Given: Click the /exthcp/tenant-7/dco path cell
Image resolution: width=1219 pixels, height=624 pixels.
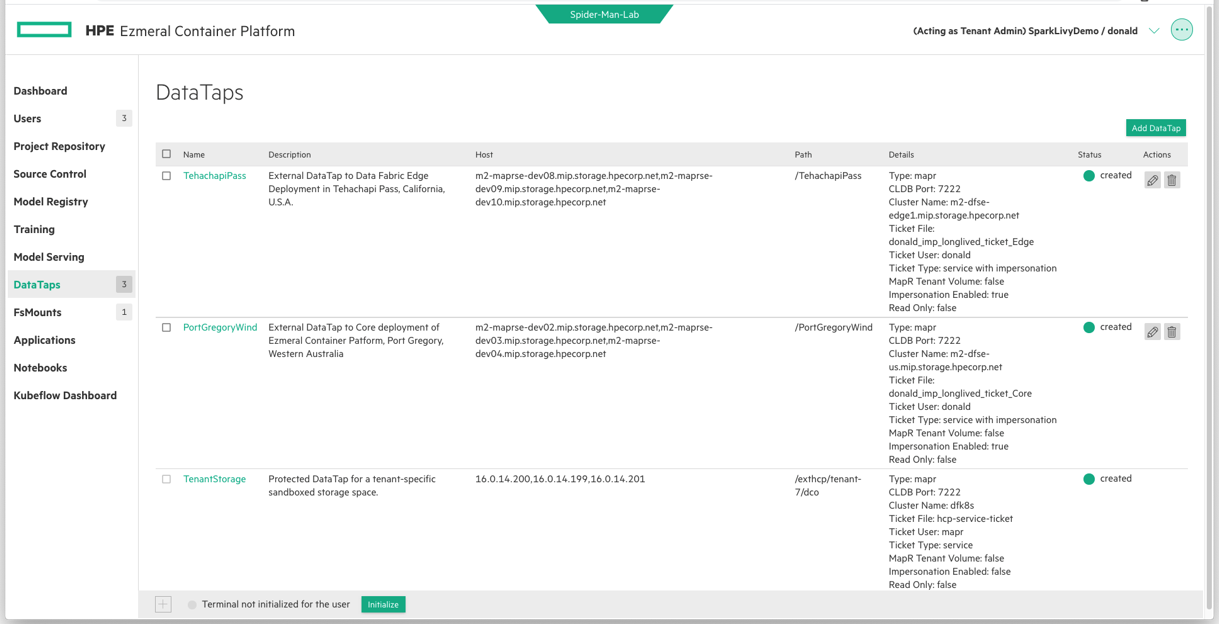Looking at the screenshot, I should (828, 486).
